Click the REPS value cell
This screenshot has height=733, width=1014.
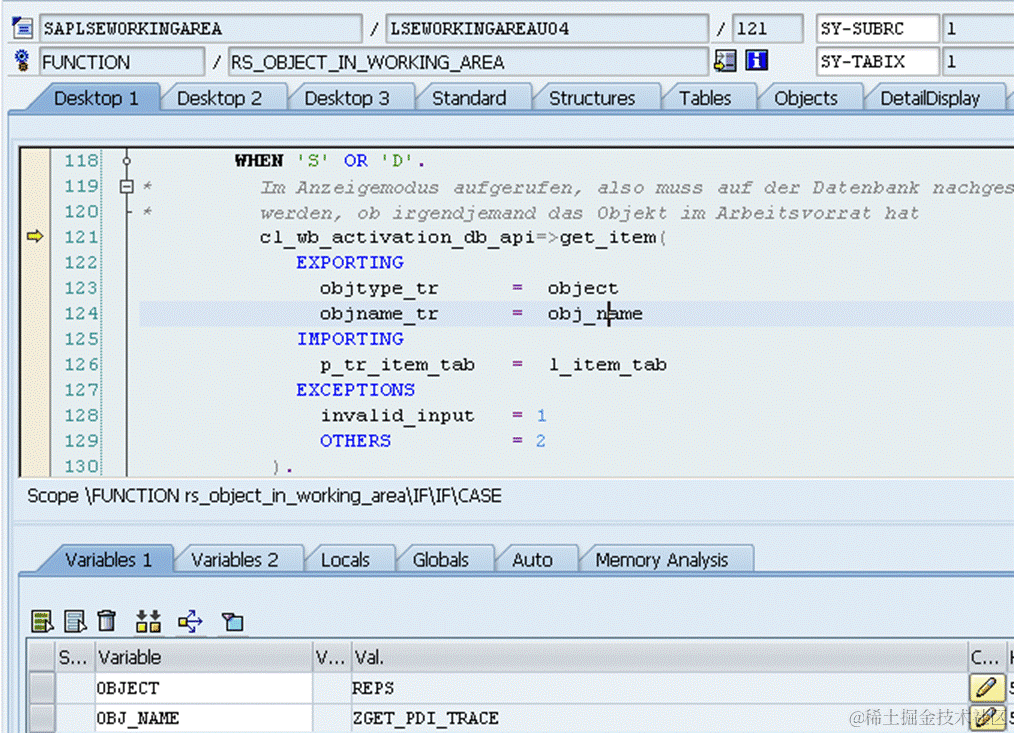pyautogui.click(x=660, y=688)
